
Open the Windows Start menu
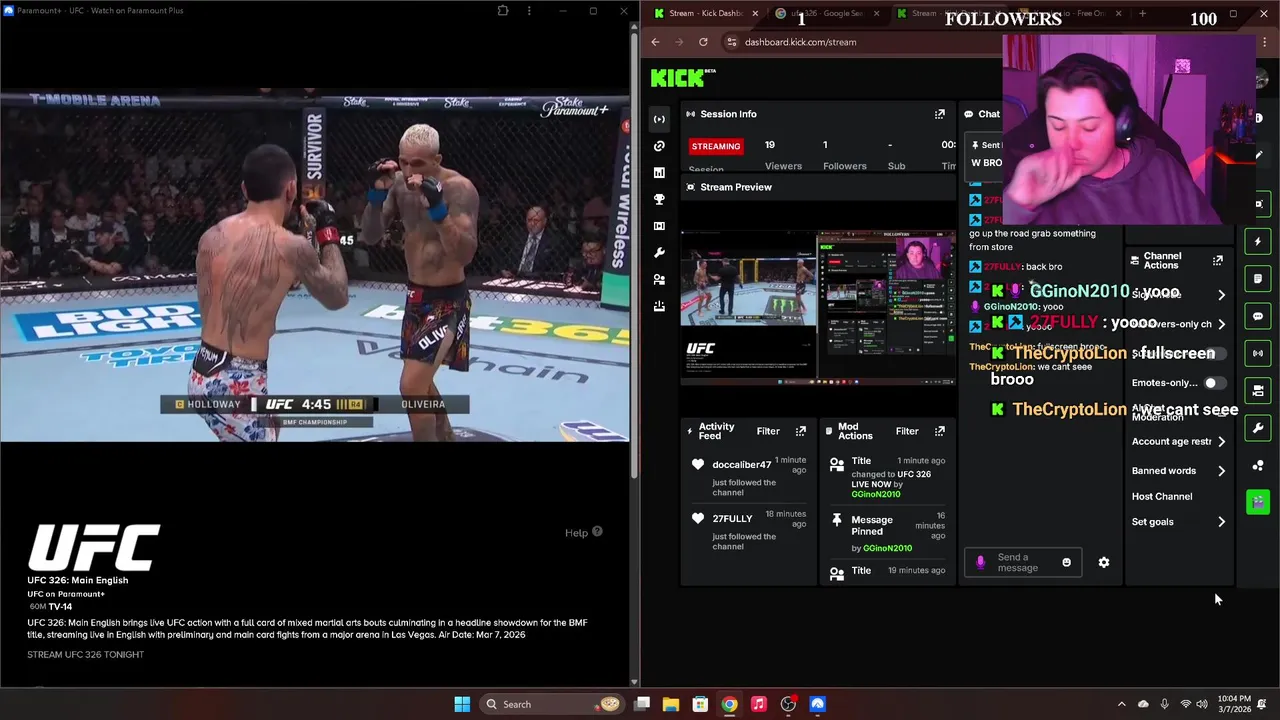(x=462, y=704)
